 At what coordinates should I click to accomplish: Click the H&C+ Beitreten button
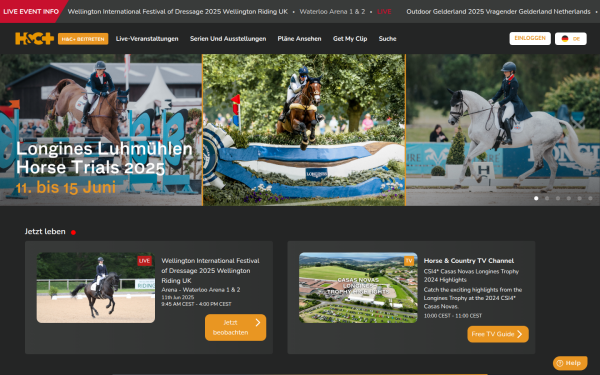pyautogui.click(x=83, y=39)
